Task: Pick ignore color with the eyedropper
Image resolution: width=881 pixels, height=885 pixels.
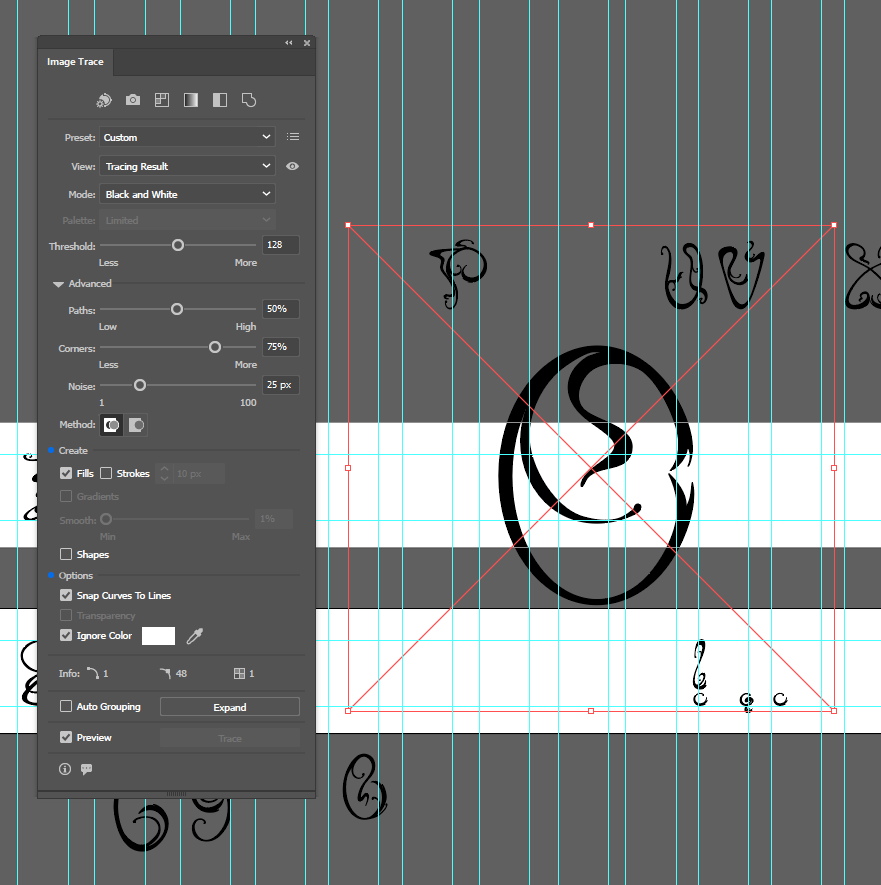Action: coord(195,636)
